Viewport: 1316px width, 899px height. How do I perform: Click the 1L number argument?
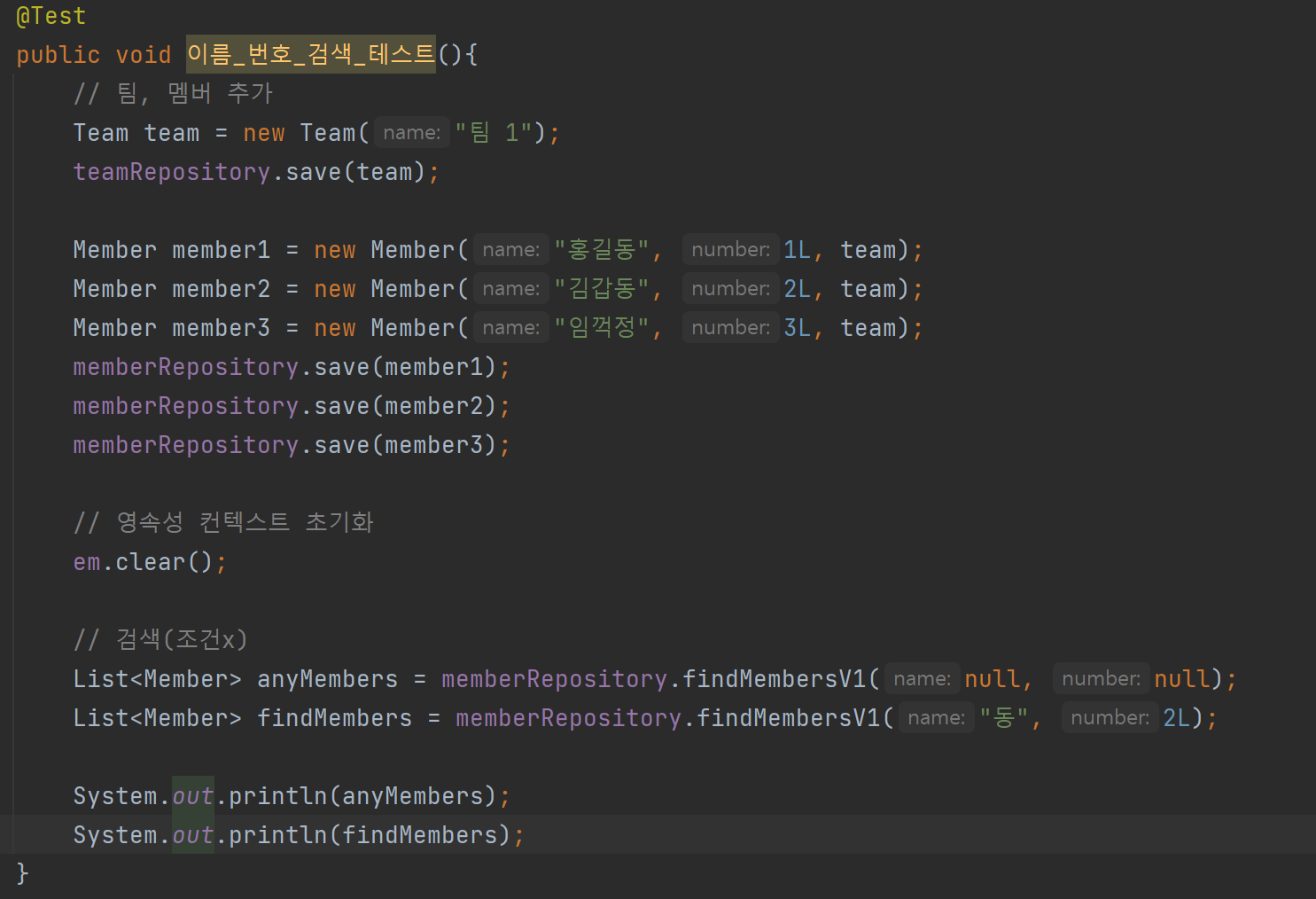coord(798,250)
